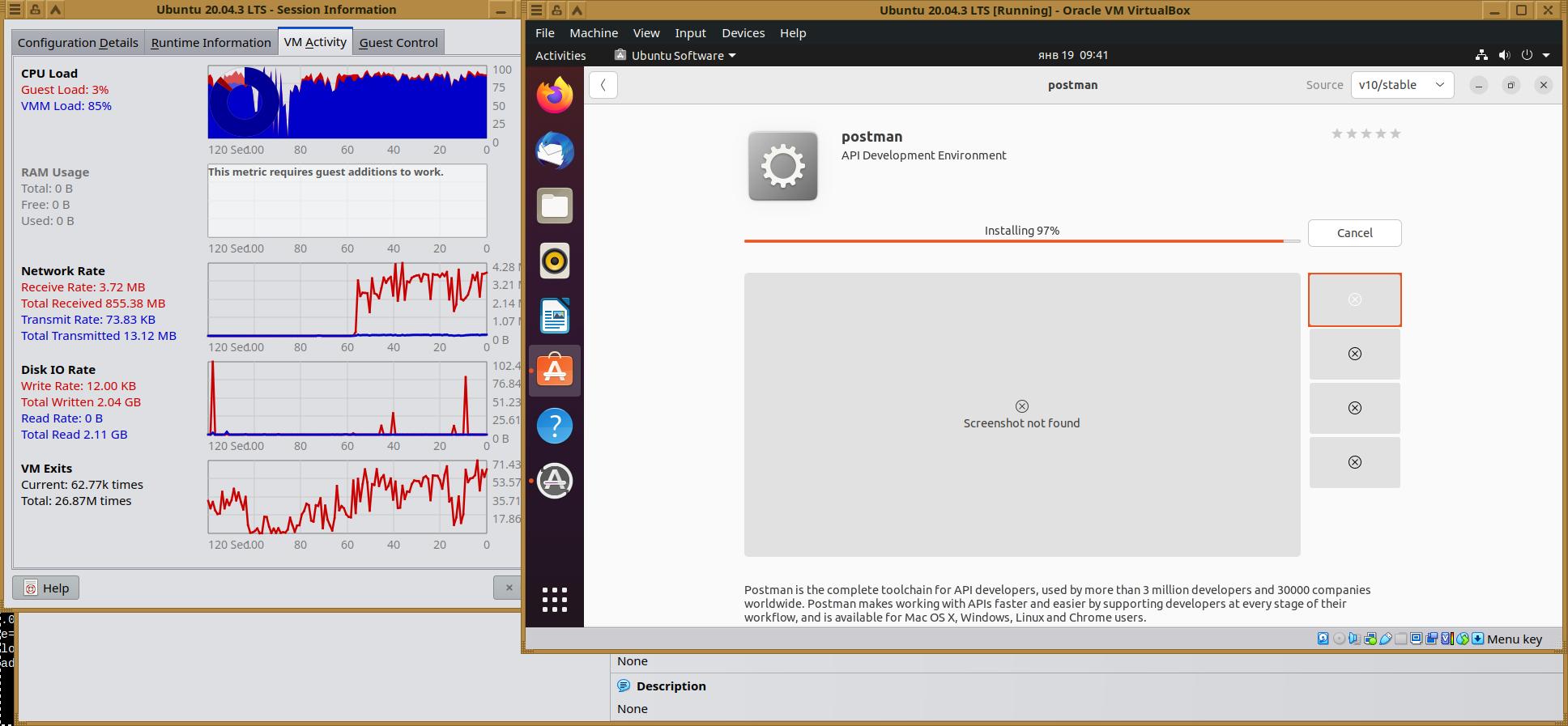The image size is (1568, 726).
Task: Show the applications grid
Action: pos(555,600)
